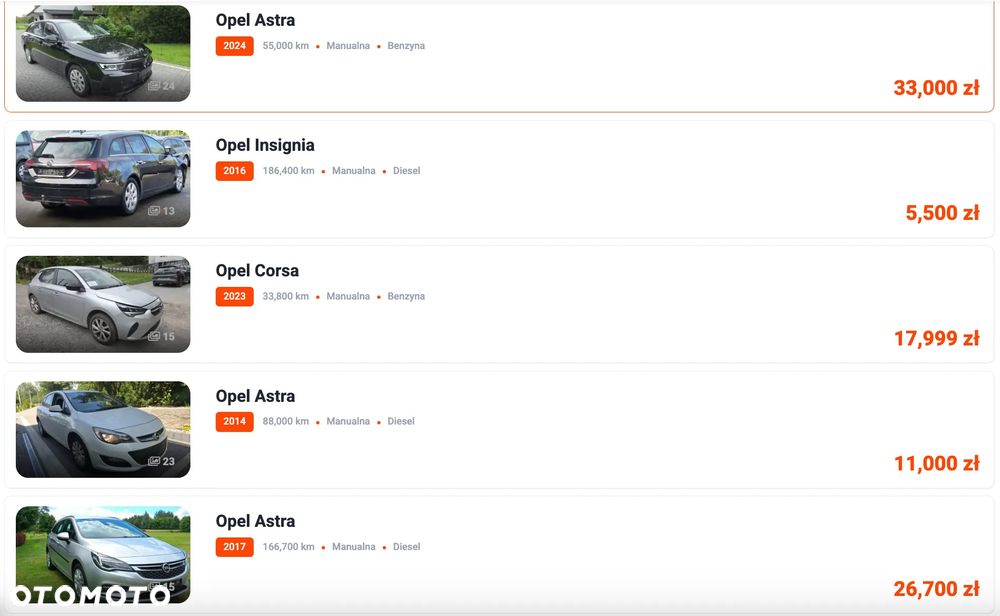Open the Opel Astra title priced 26,700 zł
Image resolution: width=1000 pixels, height=616 pixels.
(x=255, y=521)
